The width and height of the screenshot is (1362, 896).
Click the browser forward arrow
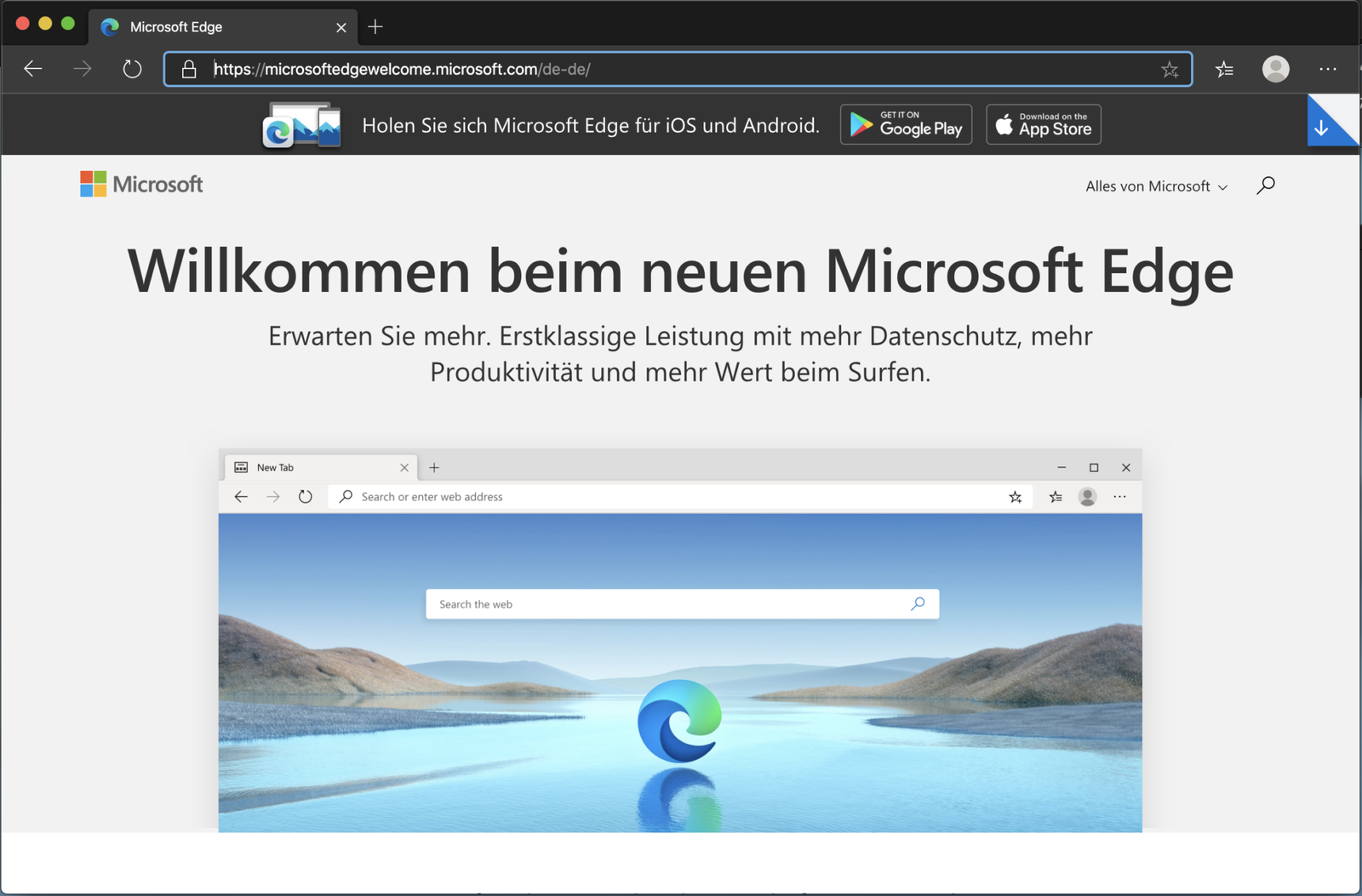[x=83, y=69]
